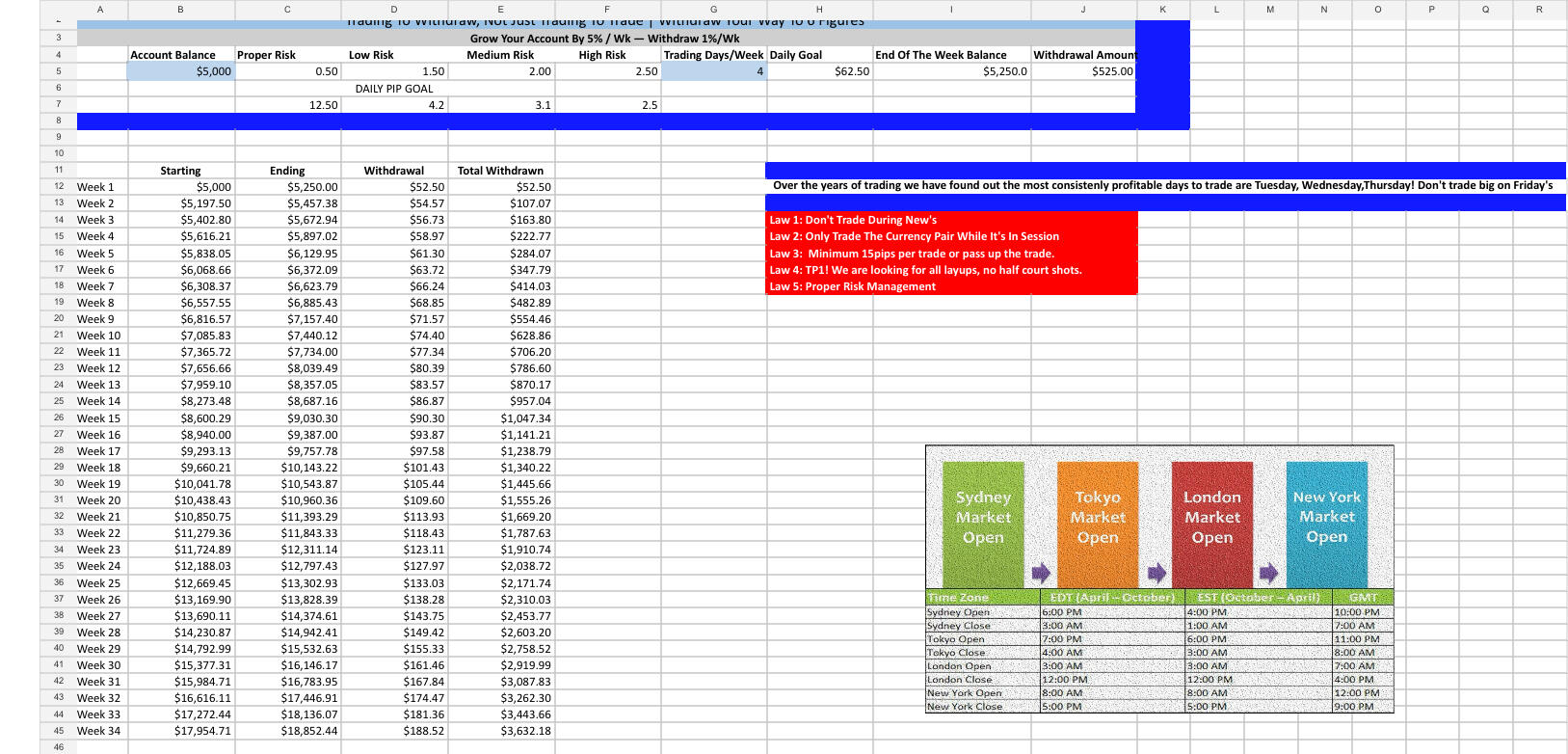
Task: Select Week 1 ending balance $5,250.00
Action: click(x=287, y=187)
